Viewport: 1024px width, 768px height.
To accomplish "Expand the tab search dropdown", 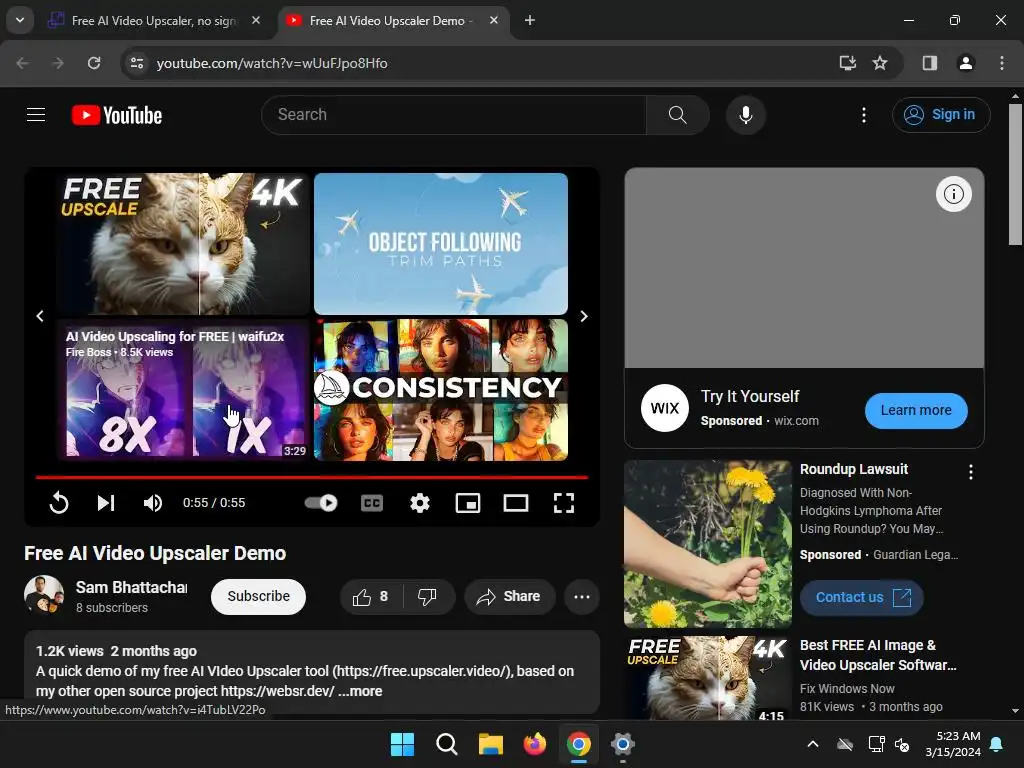I will pos(20,20).
